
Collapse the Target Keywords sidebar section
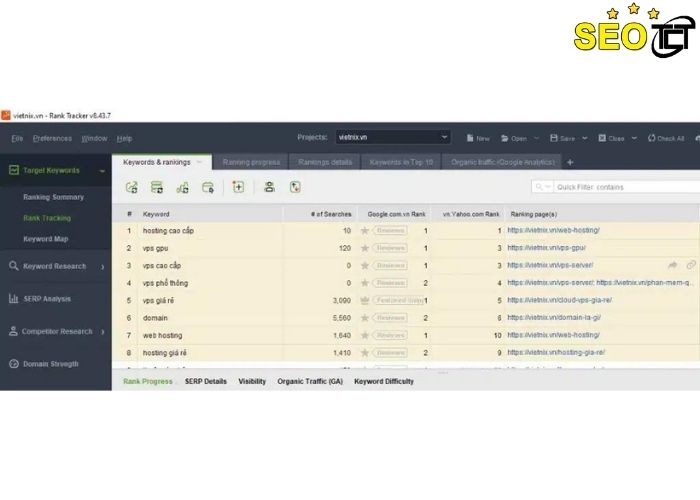click(102, 171)
